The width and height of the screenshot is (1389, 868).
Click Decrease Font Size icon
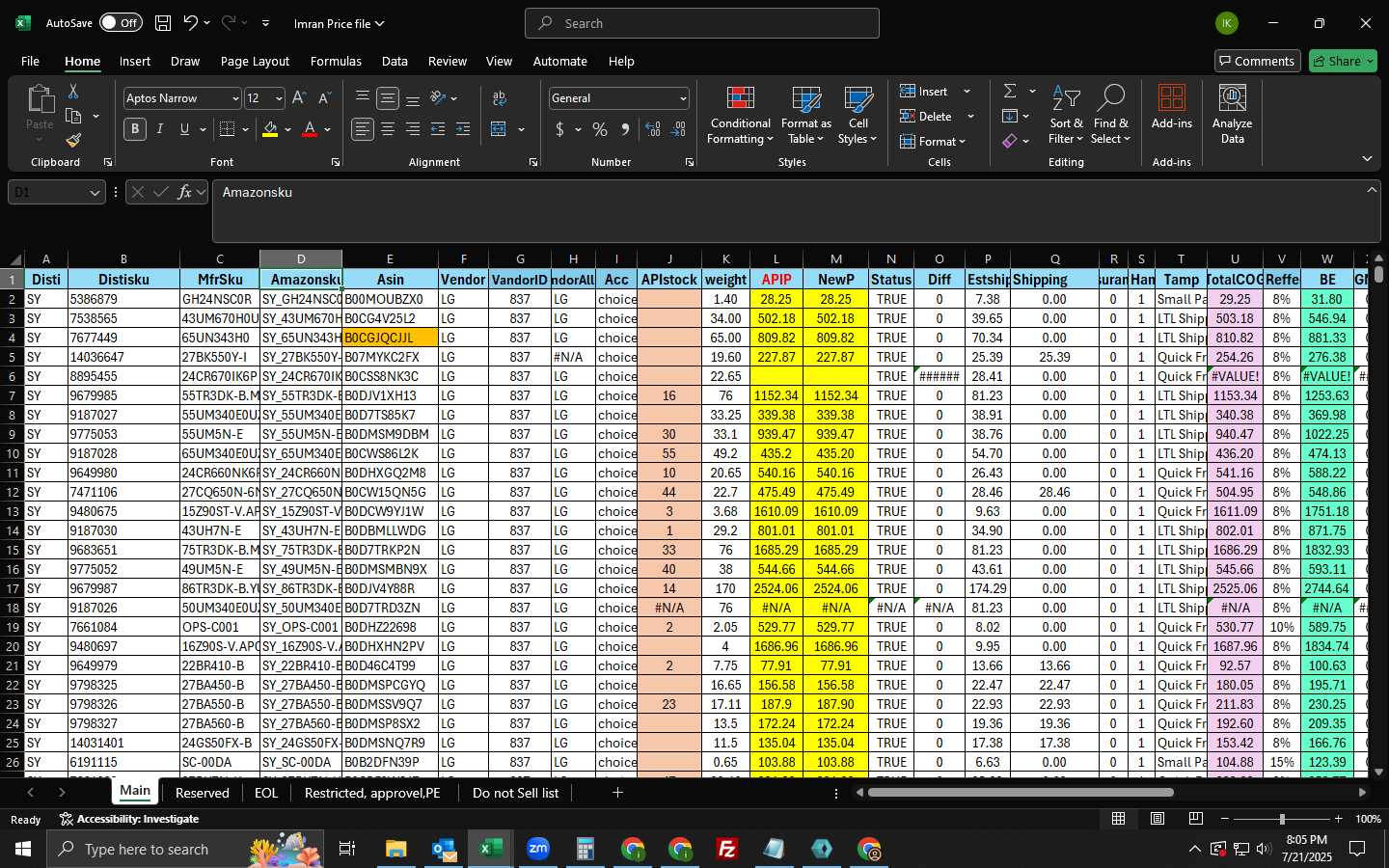(x=324, y=98)
